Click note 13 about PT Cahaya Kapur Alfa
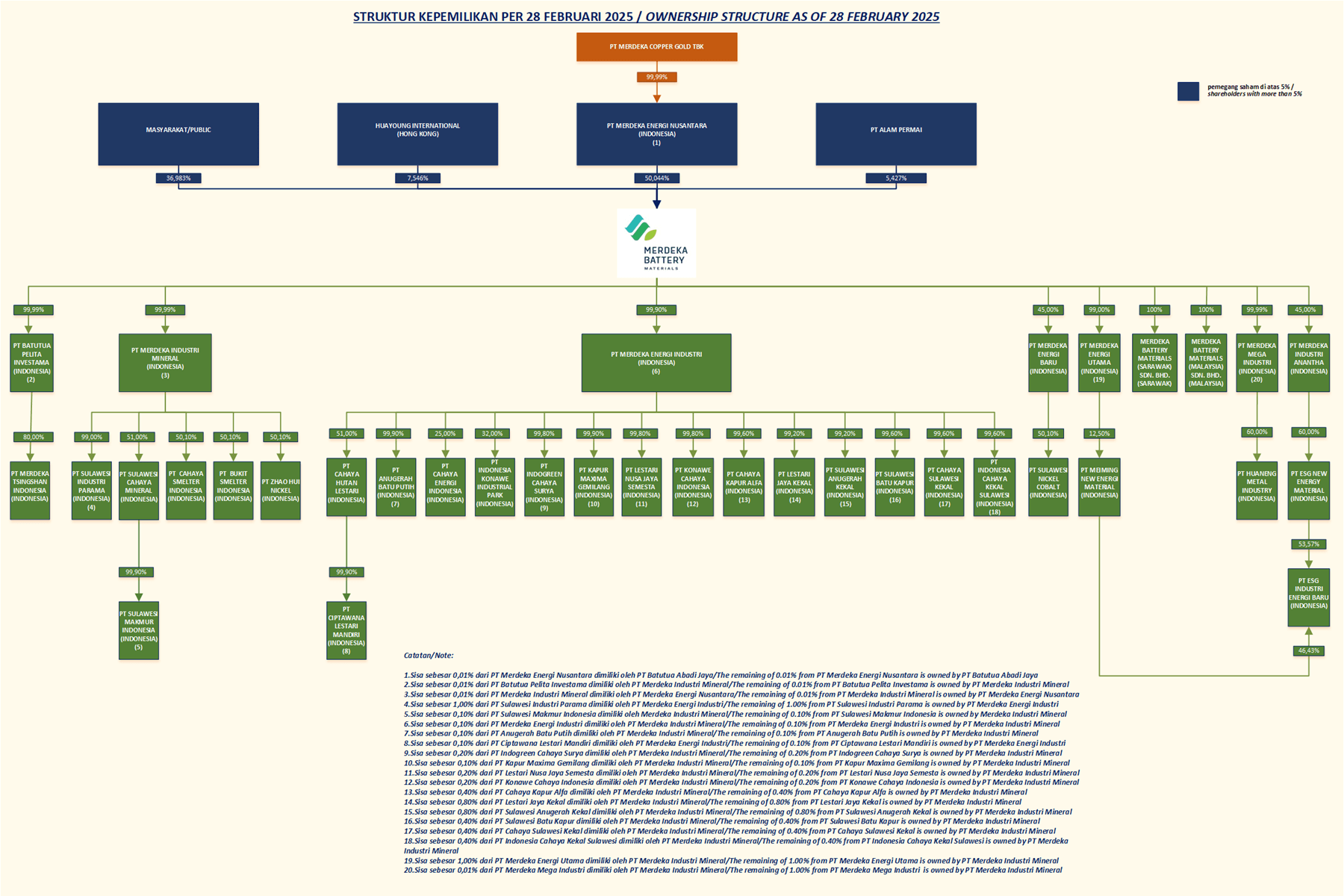 coord(715,792)
